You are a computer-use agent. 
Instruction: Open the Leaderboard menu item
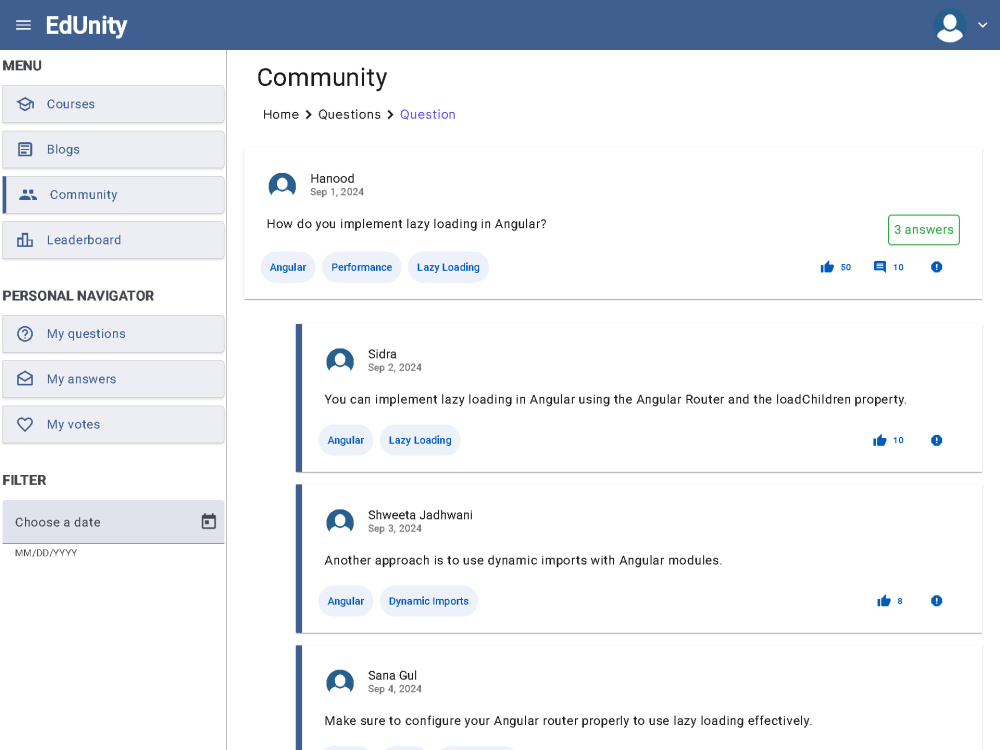[x=114, y=240]
